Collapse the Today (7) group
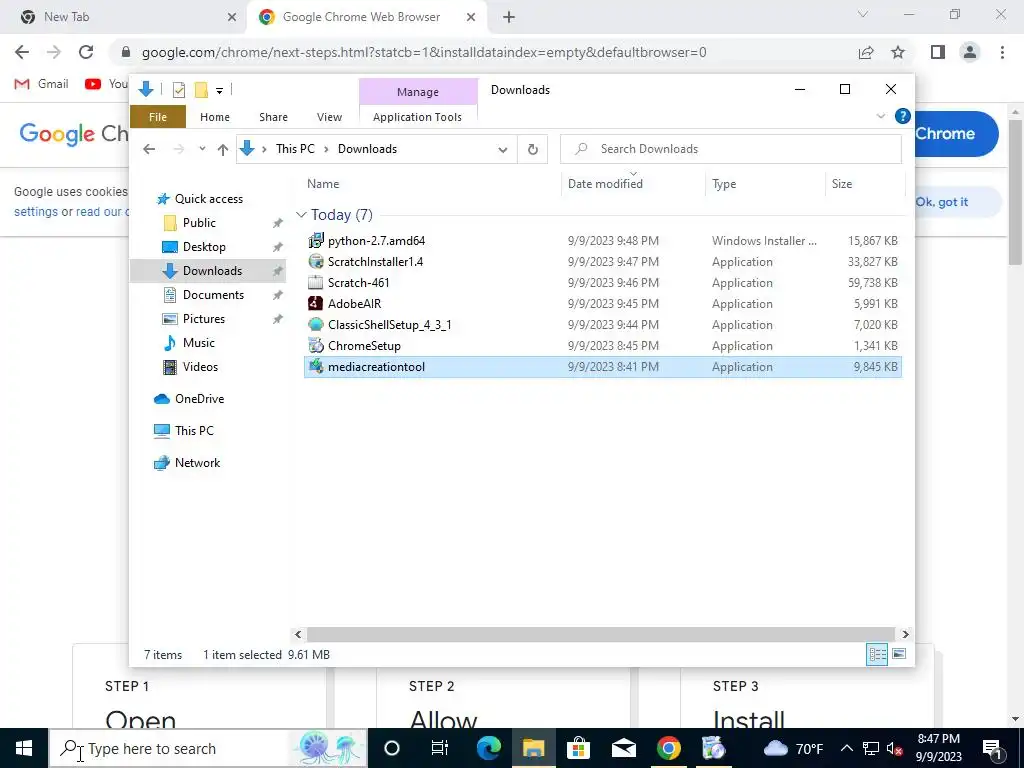 tap(301, 215)
